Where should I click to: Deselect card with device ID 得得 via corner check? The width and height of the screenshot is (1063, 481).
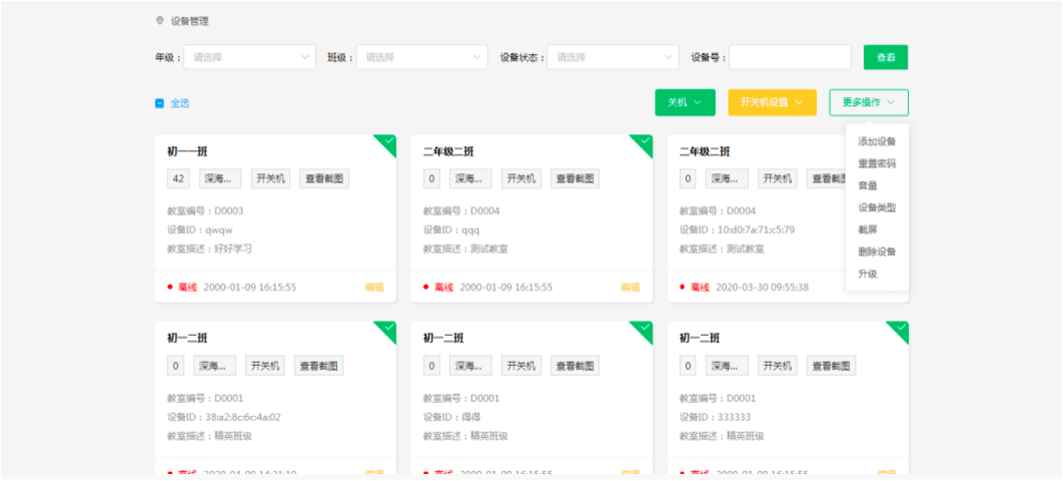coord(643,329)
